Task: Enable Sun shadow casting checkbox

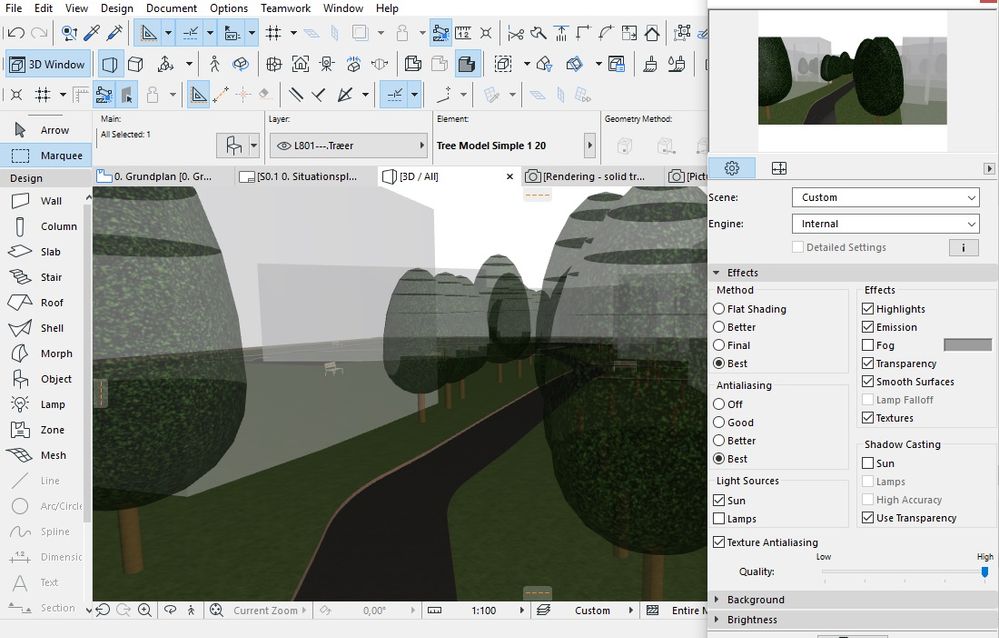Action: (x=868, y=464)
